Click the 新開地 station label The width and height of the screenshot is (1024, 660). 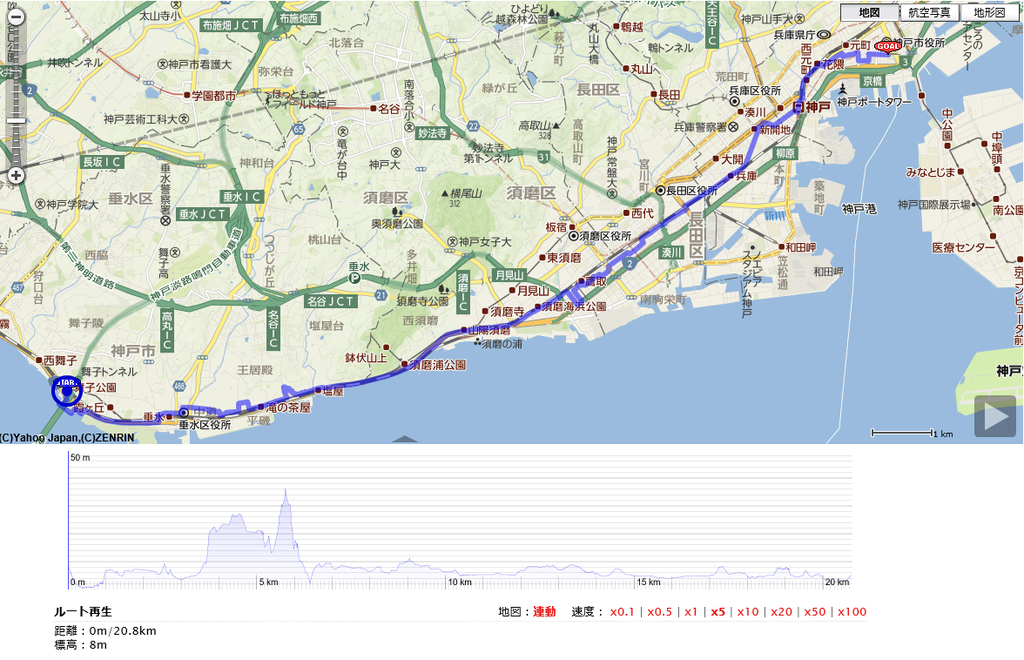tap(775, 129)
